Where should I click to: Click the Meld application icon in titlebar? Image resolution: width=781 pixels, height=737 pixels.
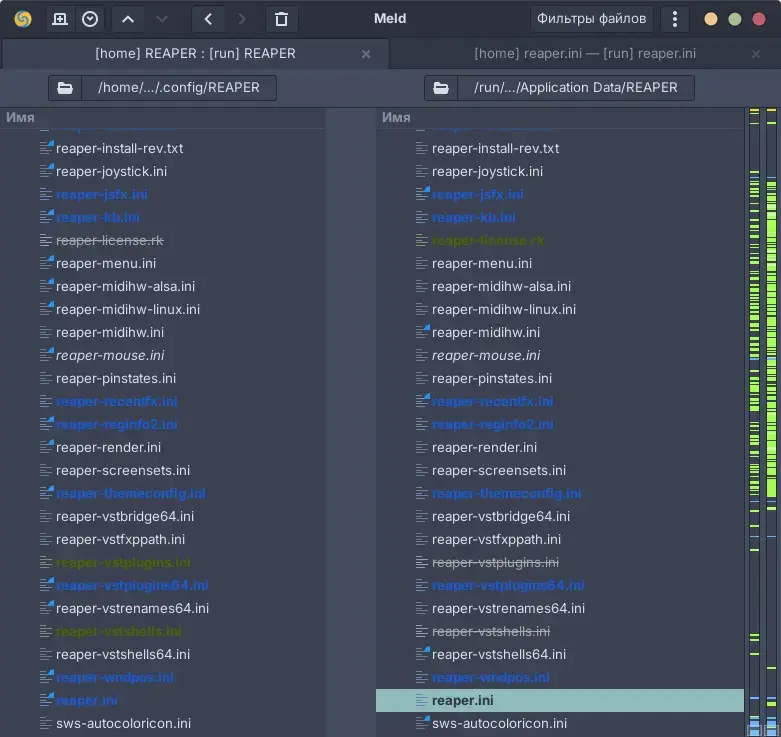tap(22, 19)
